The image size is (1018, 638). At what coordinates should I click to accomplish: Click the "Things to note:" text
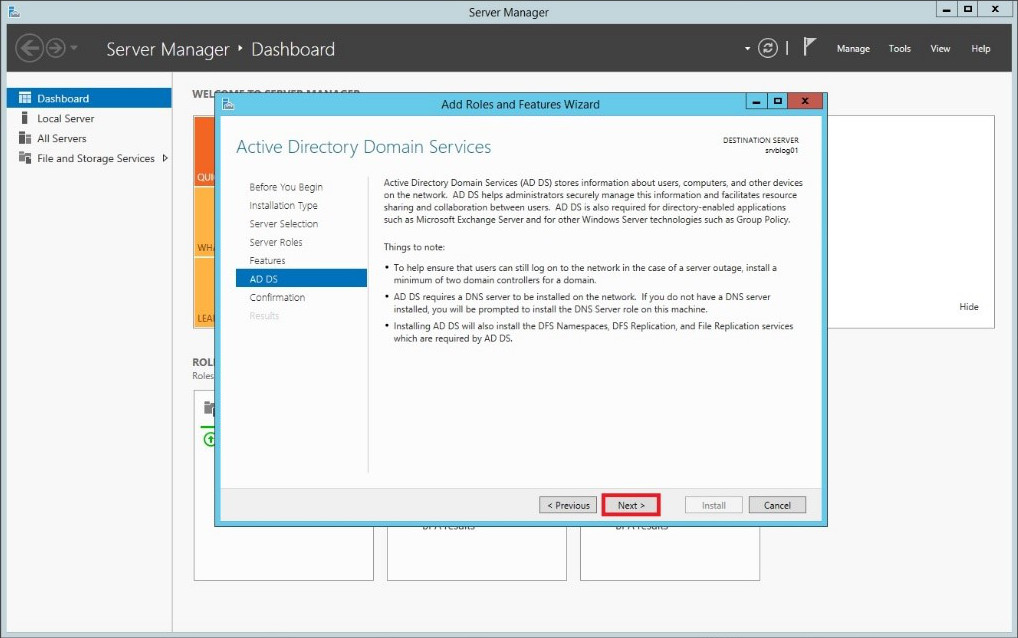(414, 247)
